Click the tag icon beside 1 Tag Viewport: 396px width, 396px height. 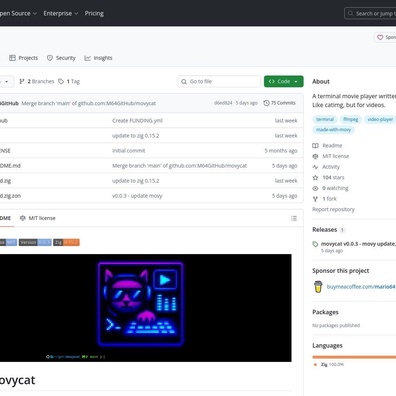pos(61,81)
